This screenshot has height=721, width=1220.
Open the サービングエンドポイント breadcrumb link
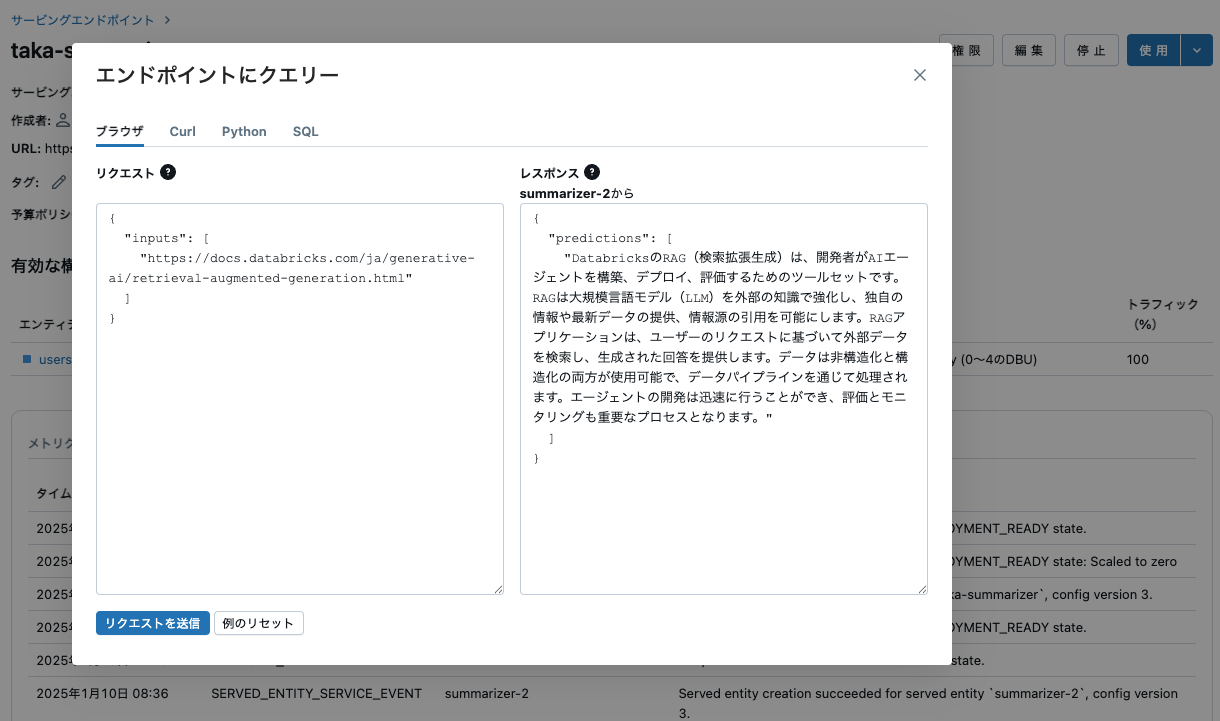pyautogui.click(x=82, y=18)
